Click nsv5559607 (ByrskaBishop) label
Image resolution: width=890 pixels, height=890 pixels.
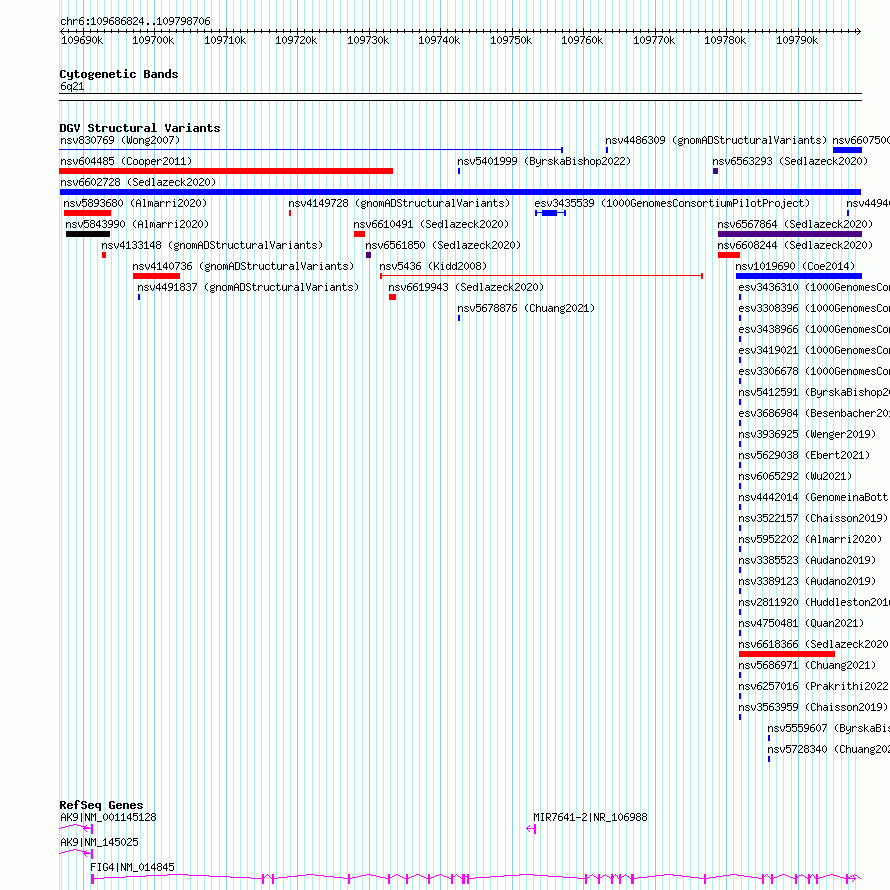[829, 728]
